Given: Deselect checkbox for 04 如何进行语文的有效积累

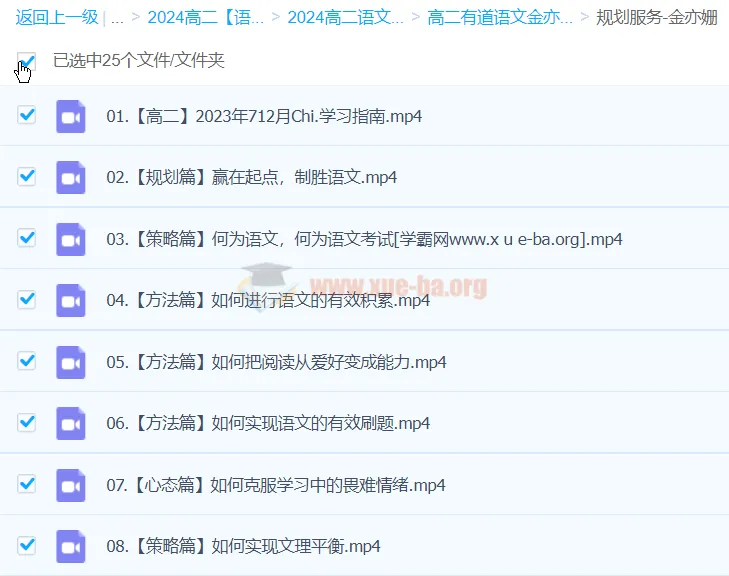Looking at the screenshot, I should coord(27,299).
